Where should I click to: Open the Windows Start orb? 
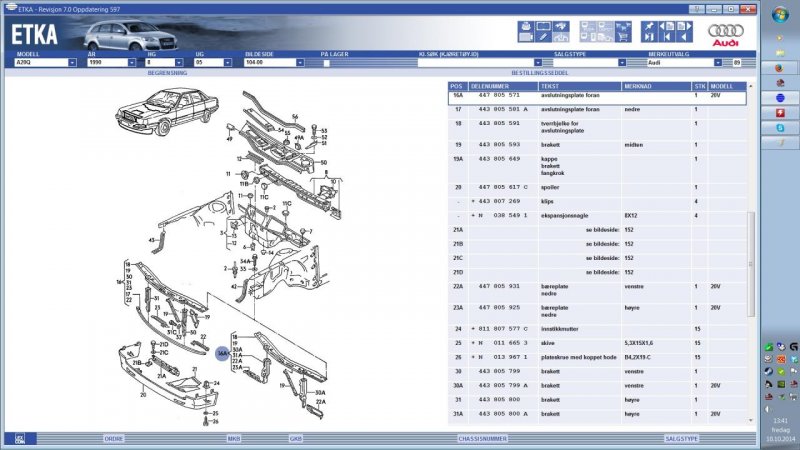780,14
